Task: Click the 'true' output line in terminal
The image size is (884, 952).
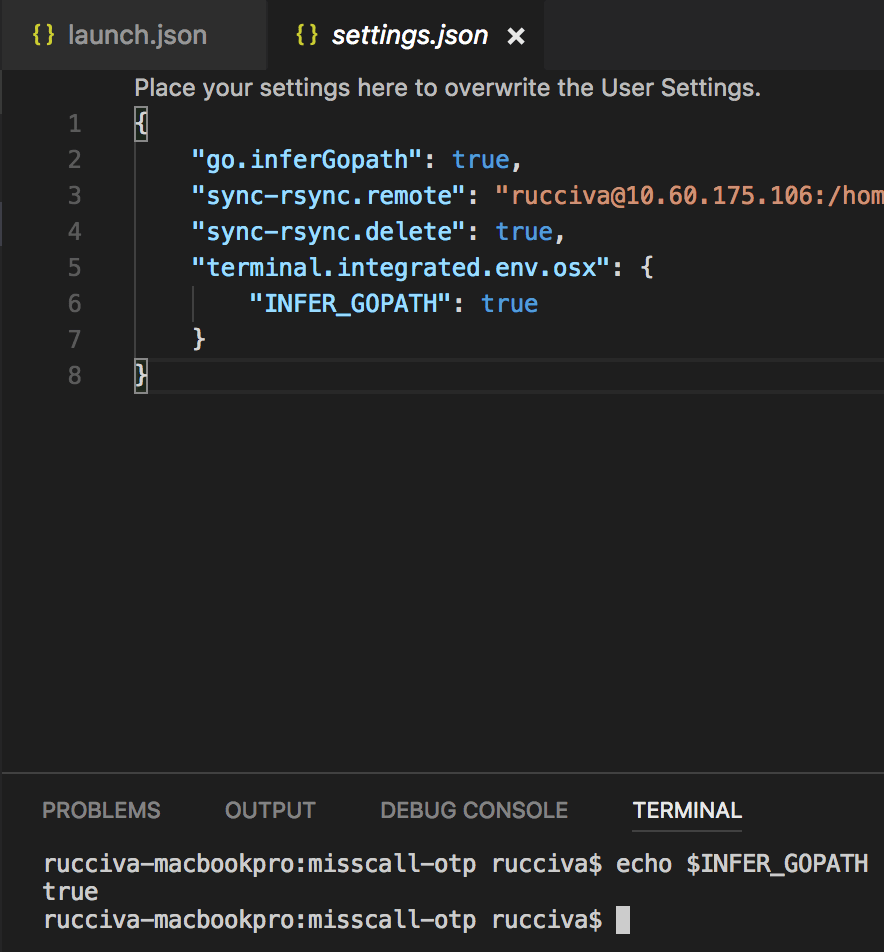Action: [70, 892]
